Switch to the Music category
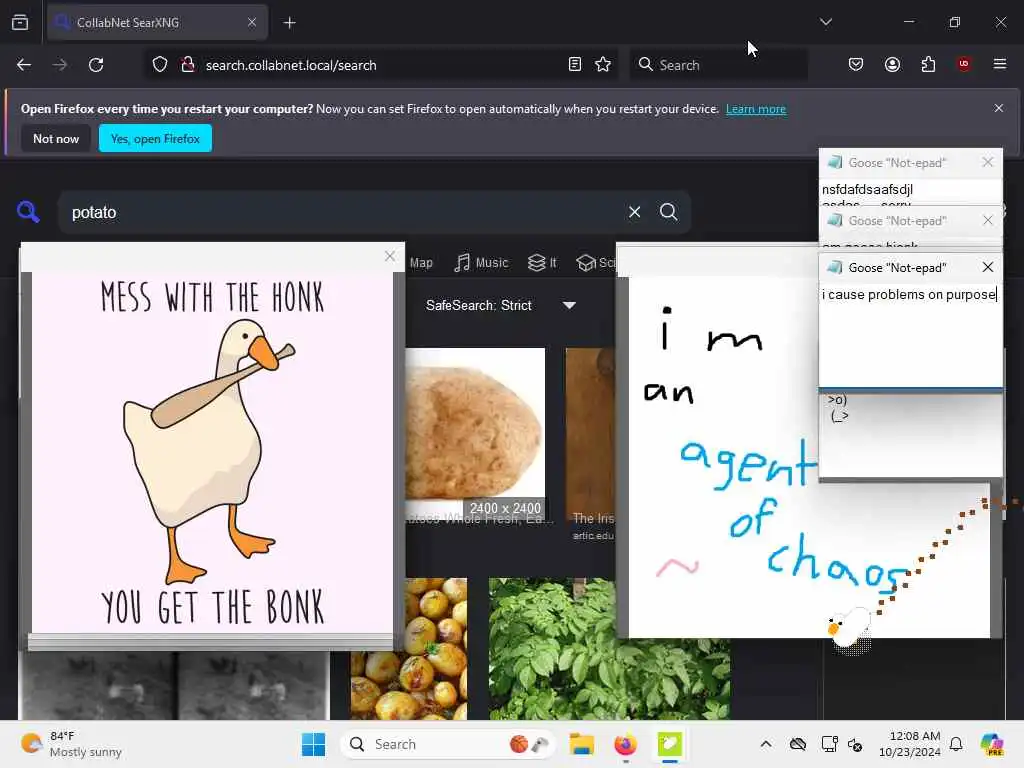This screenshot has width=1024, height=768. click(x=481, y=263)
